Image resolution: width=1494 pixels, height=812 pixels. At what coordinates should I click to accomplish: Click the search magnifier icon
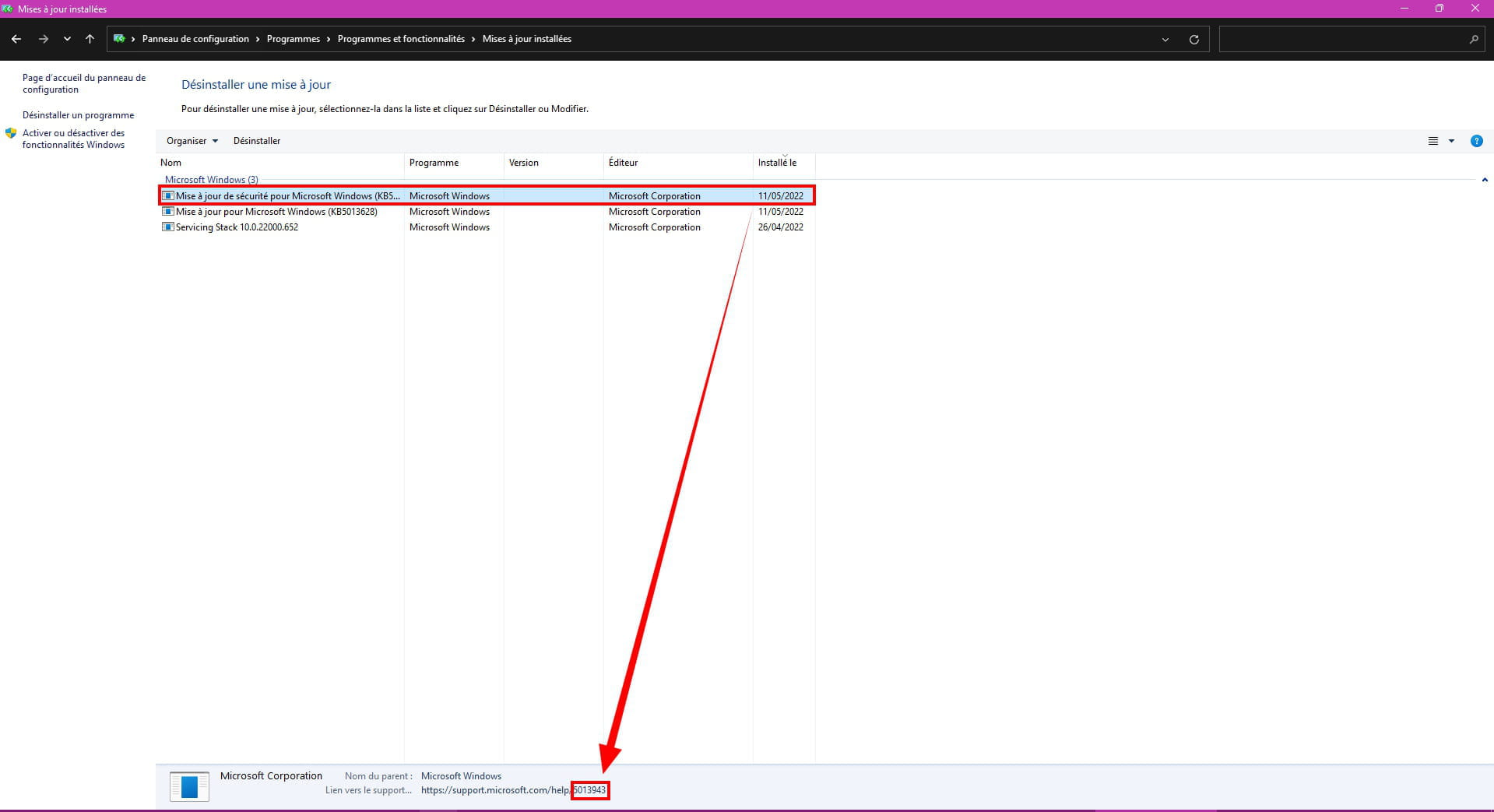[x=1474, y=39]
